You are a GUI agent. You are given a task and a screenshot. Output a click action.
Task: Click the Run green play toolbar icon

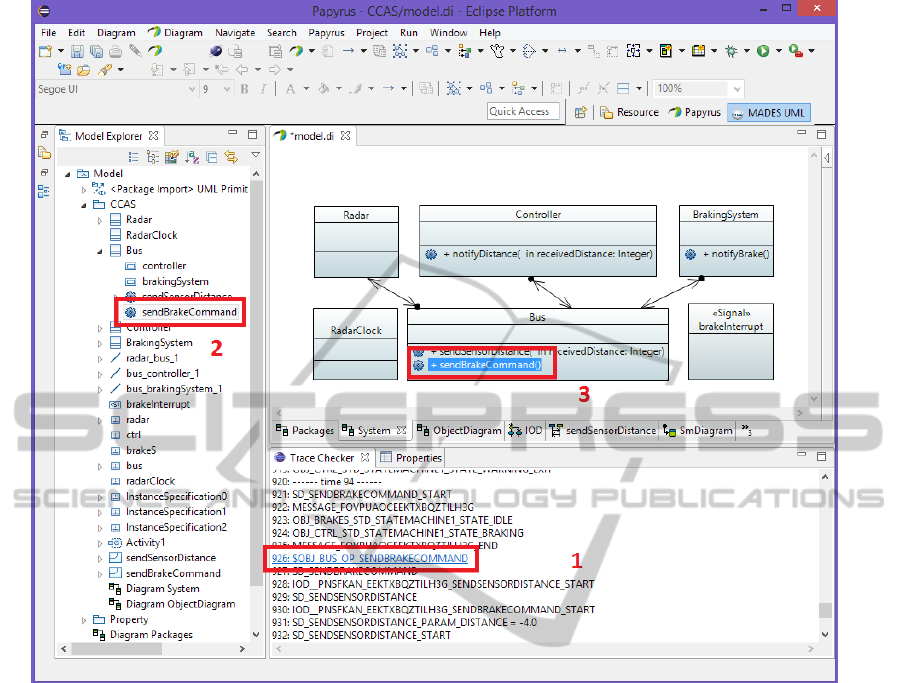(763, 51)
